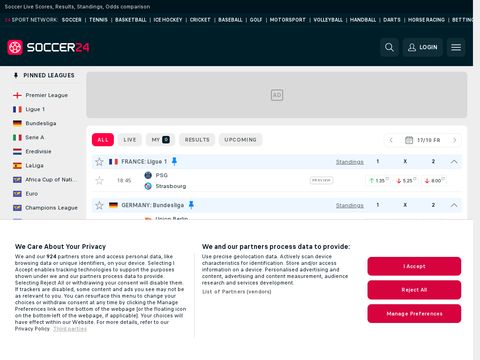
Task: Click the Spain flag icon
Action: (17, 165)
